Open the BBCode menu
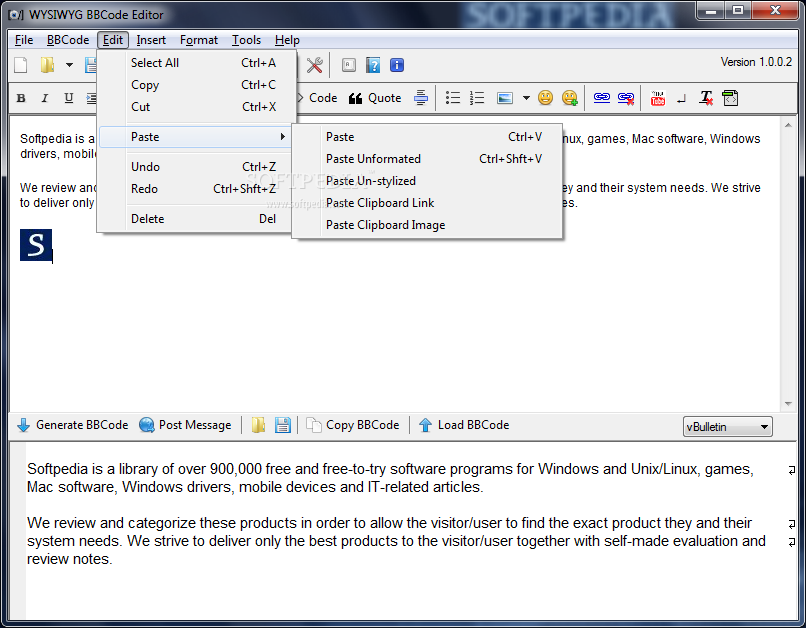This screenshot has height=628, width=806. 68,40
